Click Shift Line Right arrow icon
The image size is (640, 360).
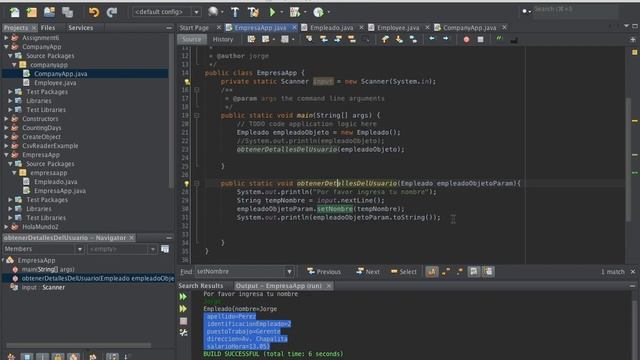coord(446,39)
